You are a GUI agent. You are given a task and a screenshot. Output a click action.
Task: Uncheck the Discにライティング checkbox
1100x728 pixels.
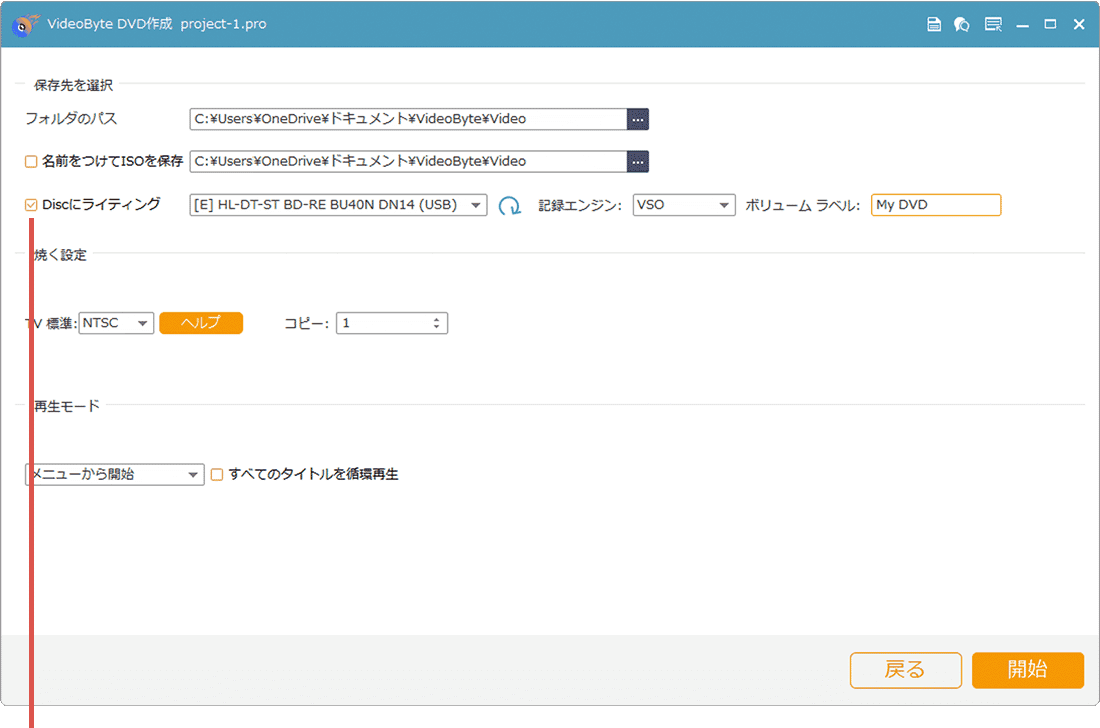tap(31, 205)
